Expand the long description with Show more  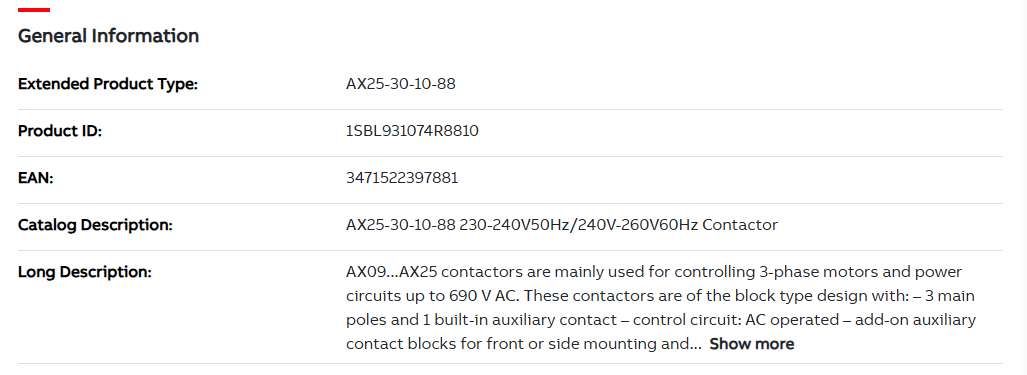pyautogui.click(x=751, y=344)
